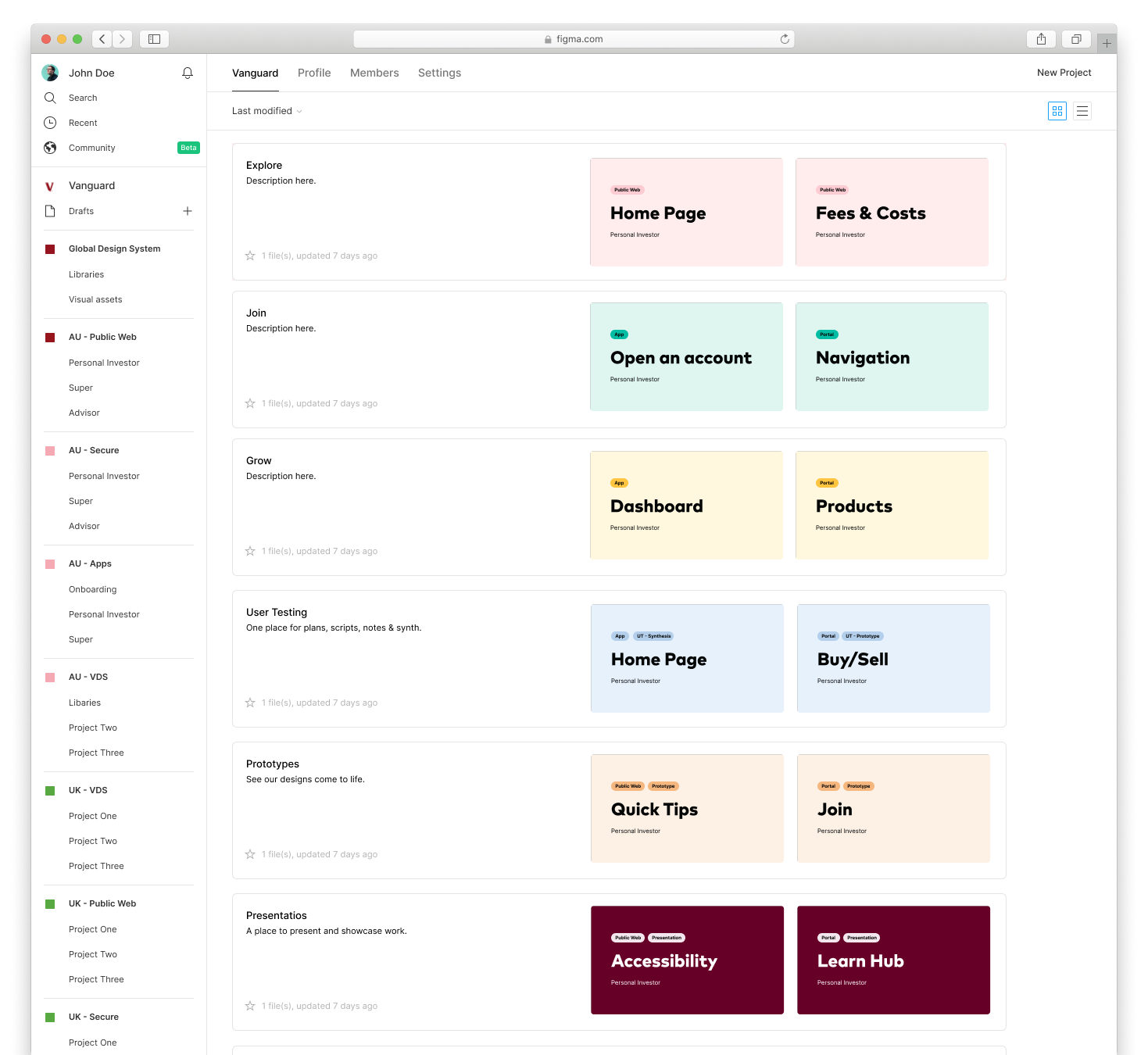Click the Prototypes project title
1148x1055 pixels.
tap(273, 764)
